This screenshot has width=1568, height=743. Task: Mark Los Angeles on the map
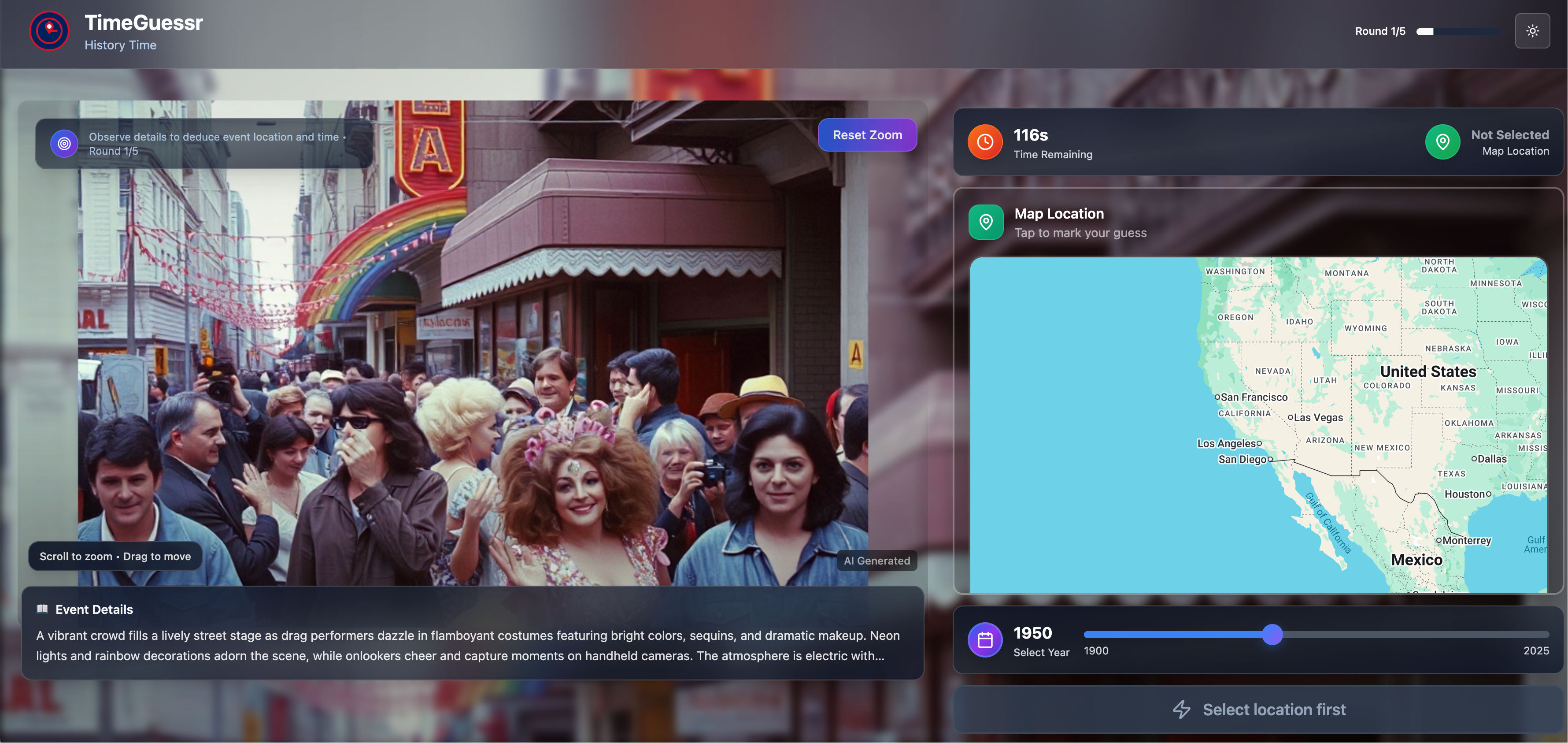tap(1259, 444)
